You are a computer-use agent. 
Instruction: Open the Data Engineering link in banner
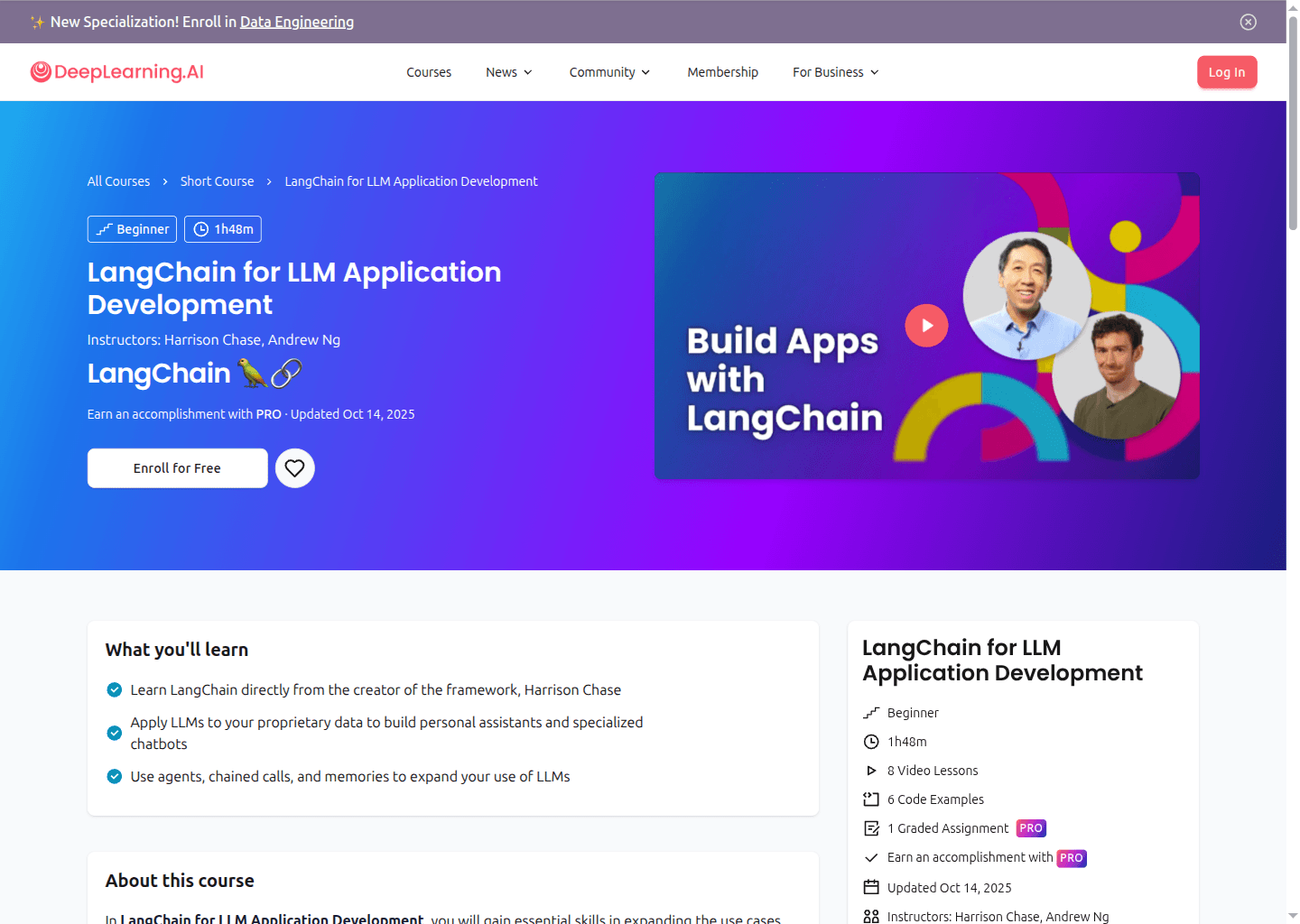click(297, 22)
